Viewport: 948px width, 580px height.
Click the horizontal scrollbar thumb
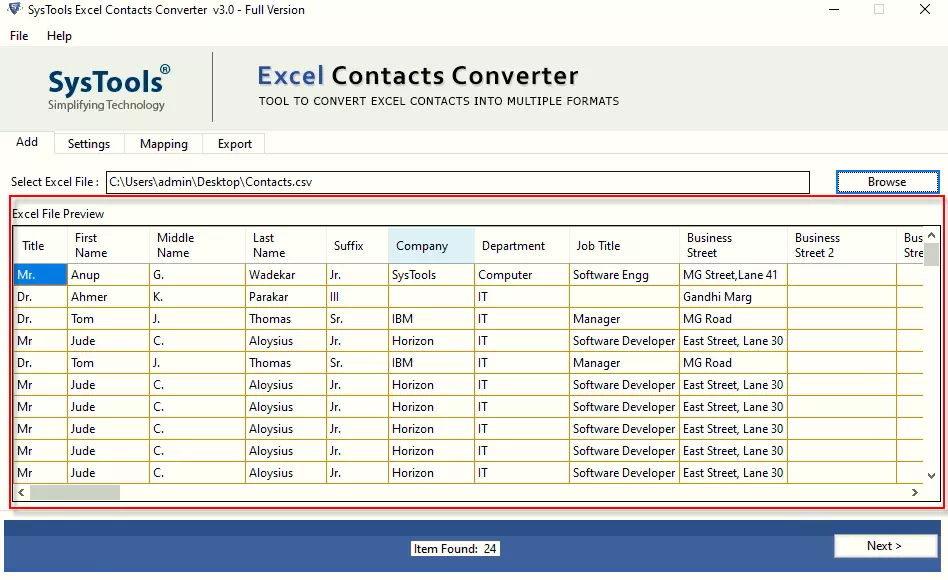[x=74, y=493]
